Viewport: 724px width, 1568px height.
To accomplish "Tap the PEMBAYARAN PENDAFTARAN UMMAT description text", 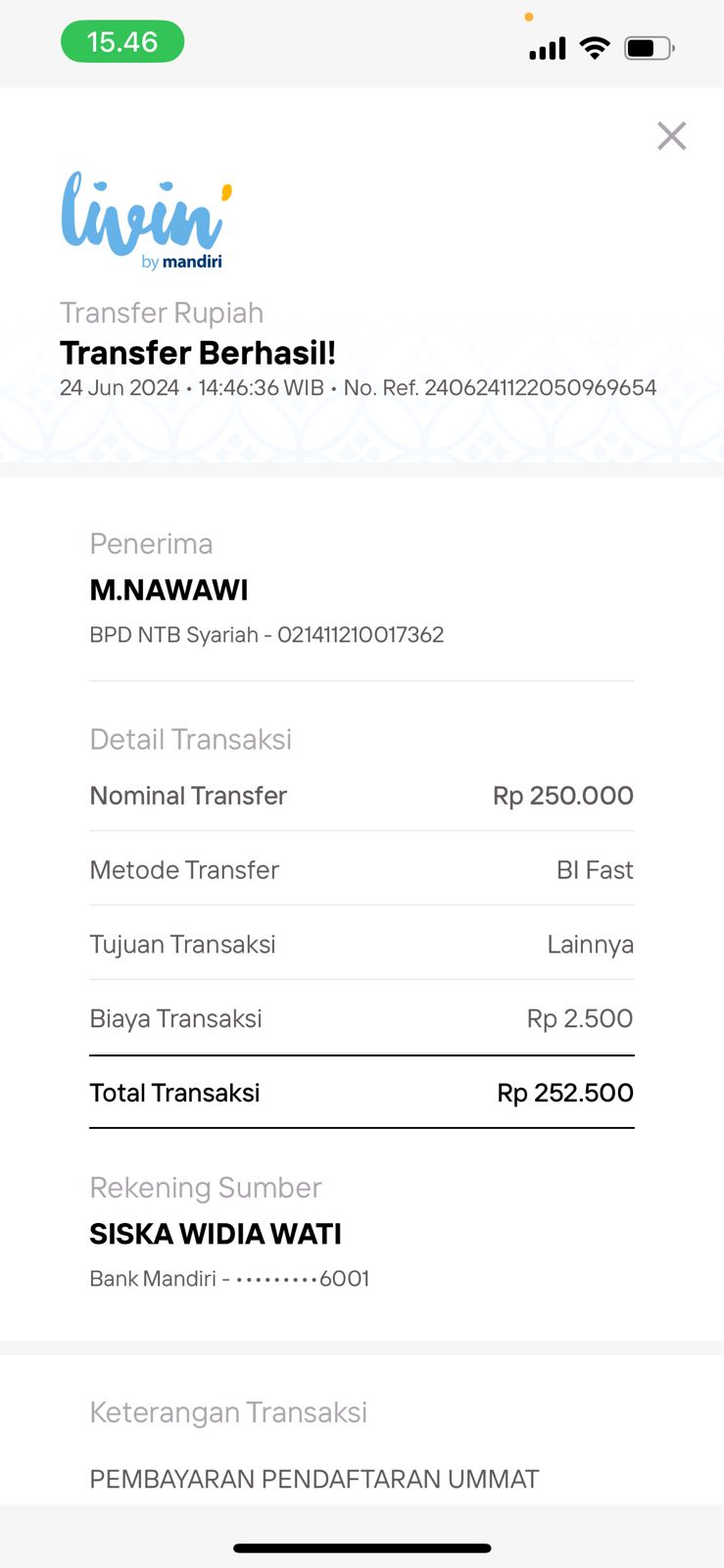I will pyautogui.click(x=314, y=1479).
